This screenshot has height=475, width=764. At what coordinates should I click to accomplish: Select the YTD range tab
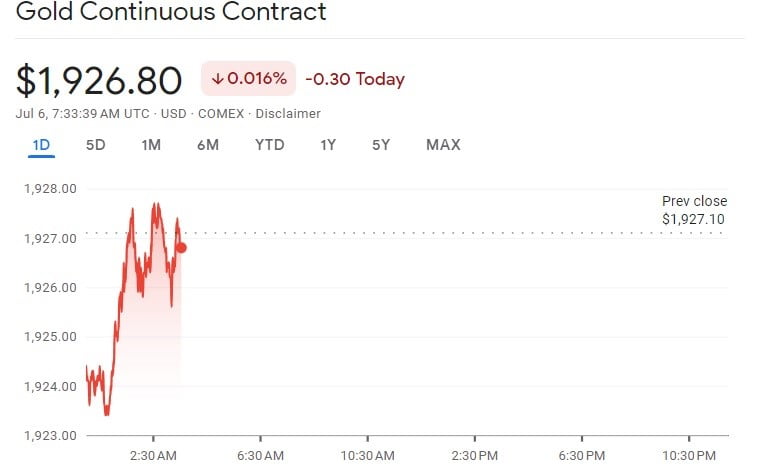(270, 145)
